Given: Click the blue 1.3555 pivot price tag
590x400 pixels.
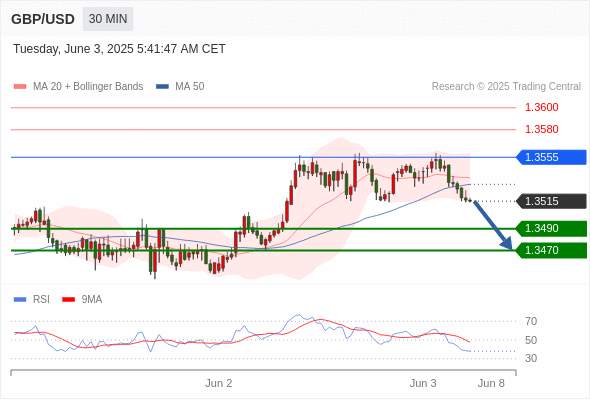Looking at the screenshot, I should click(552, 157).
